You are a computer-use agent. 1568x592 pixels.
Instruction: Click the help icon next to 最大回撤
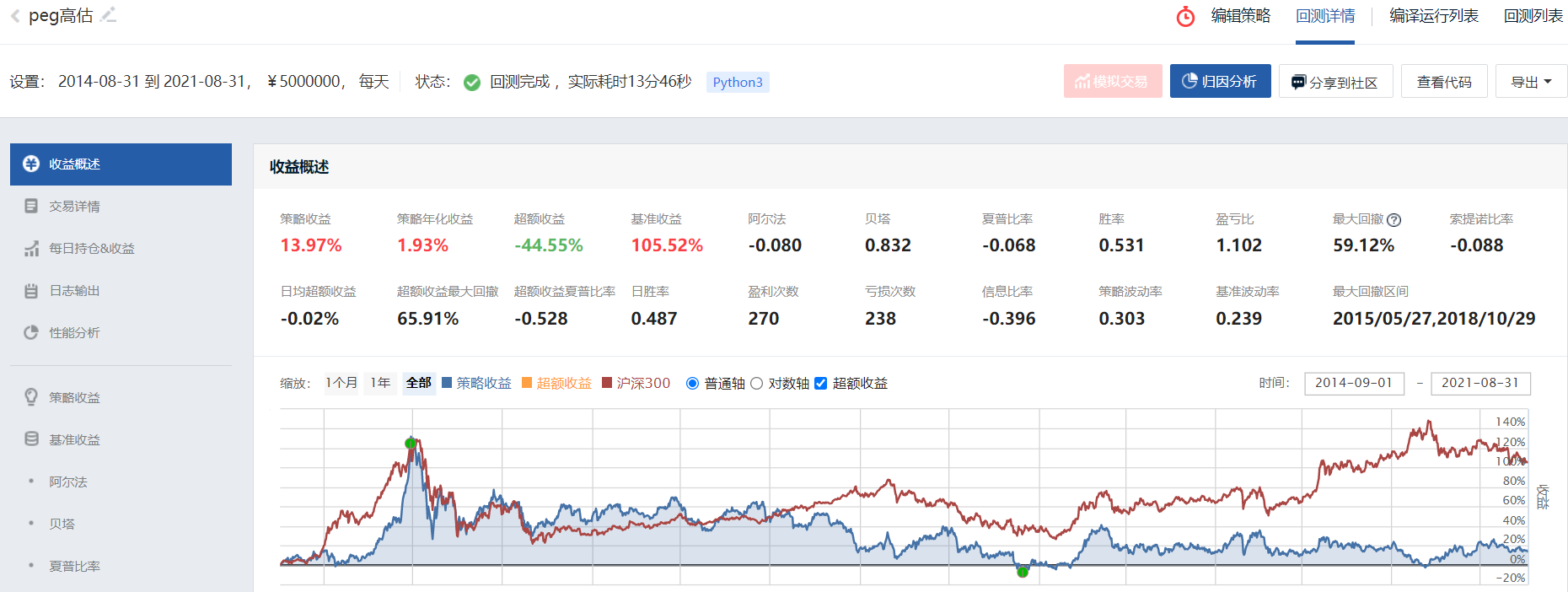pyautogui.click(x=1393, y=220)
